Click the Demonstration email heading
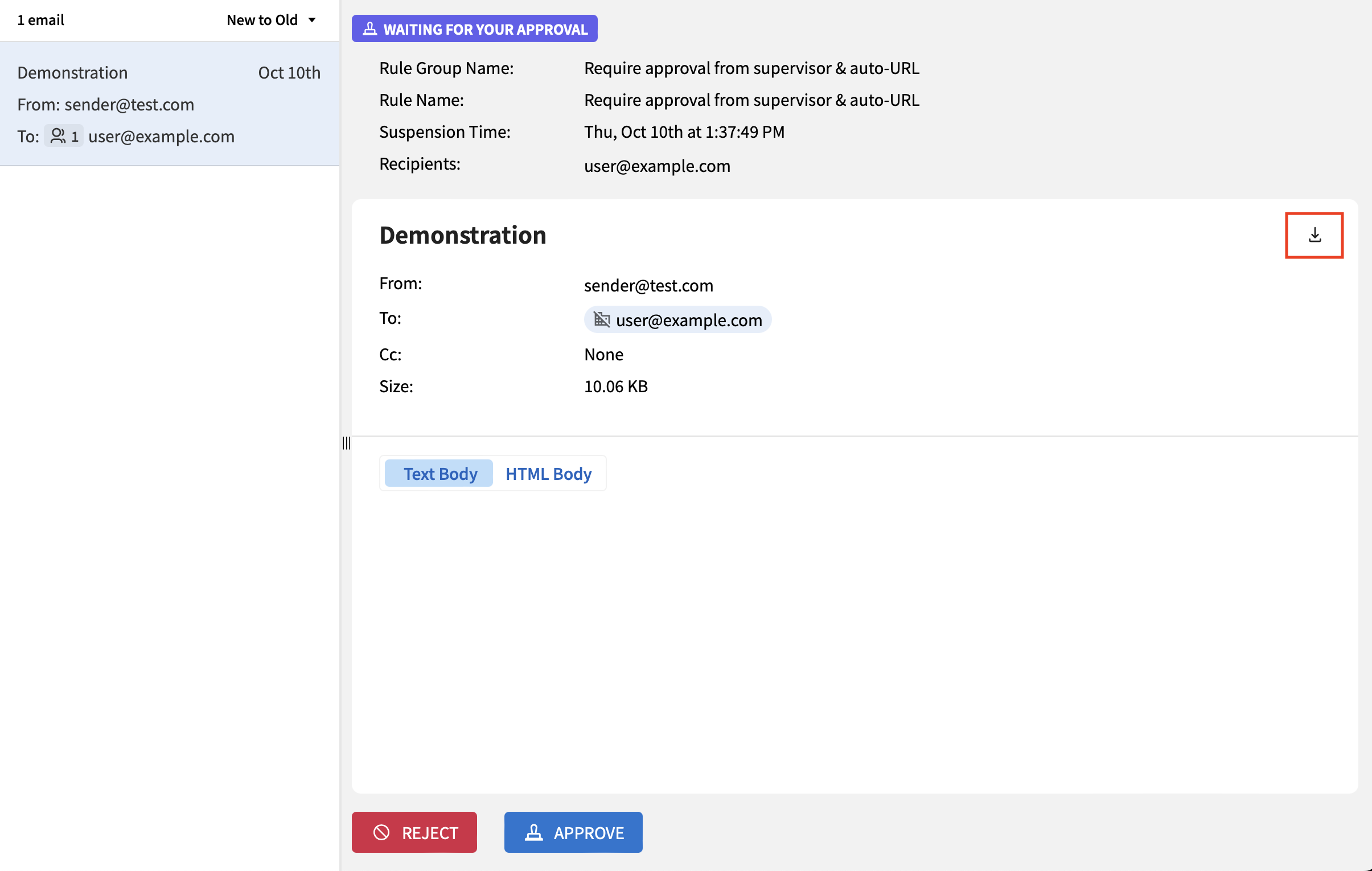The image size is (1372, 871). 463,235
